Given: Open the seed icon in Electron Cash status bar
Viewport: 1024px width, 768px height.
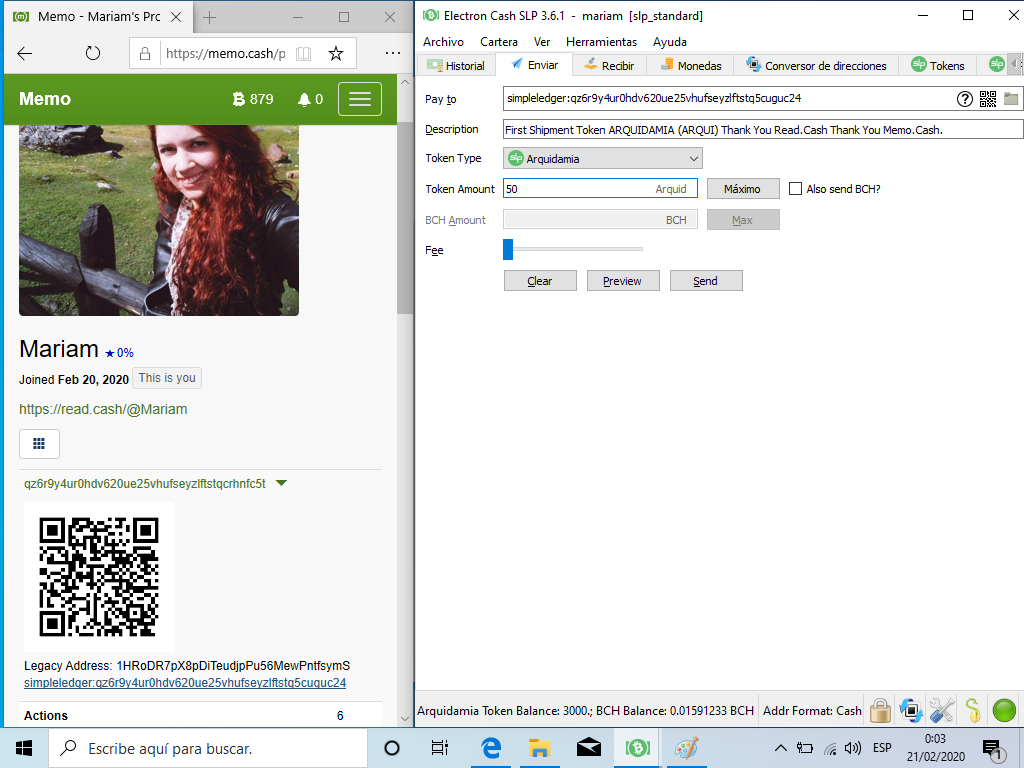Looking at the screenshot, I should pos(973,710).
